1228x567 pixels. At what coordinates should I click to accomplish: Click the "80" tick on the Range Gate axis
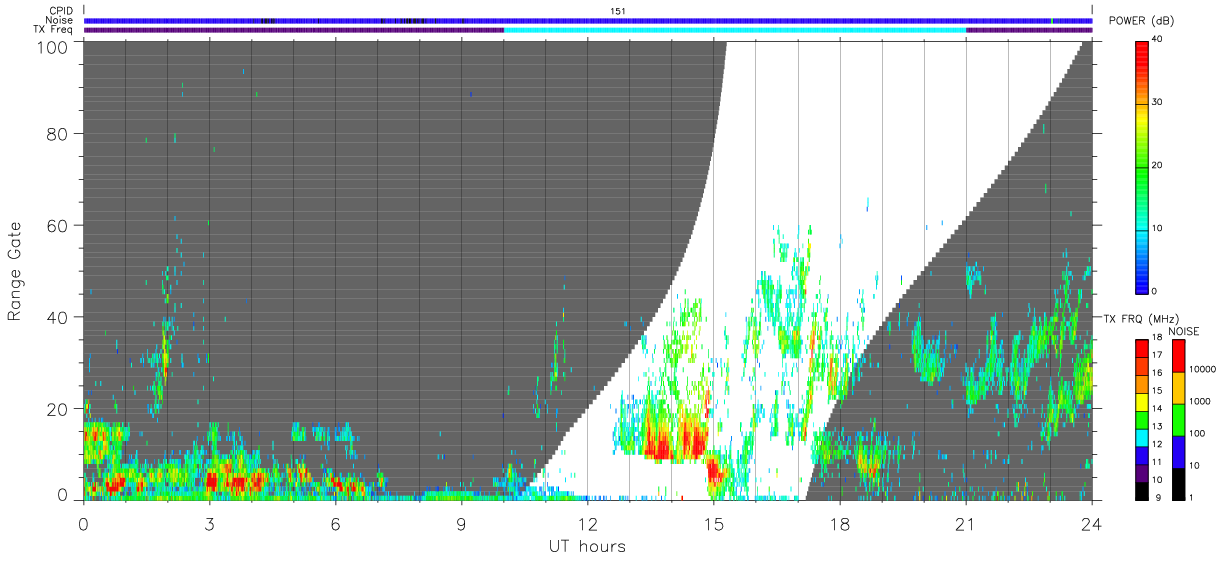tap(58, 133)
